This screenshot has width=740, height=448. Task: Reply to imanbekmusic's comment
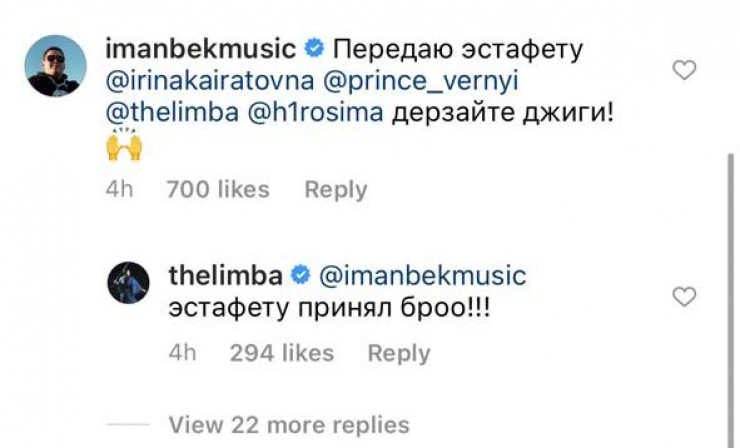335,188
